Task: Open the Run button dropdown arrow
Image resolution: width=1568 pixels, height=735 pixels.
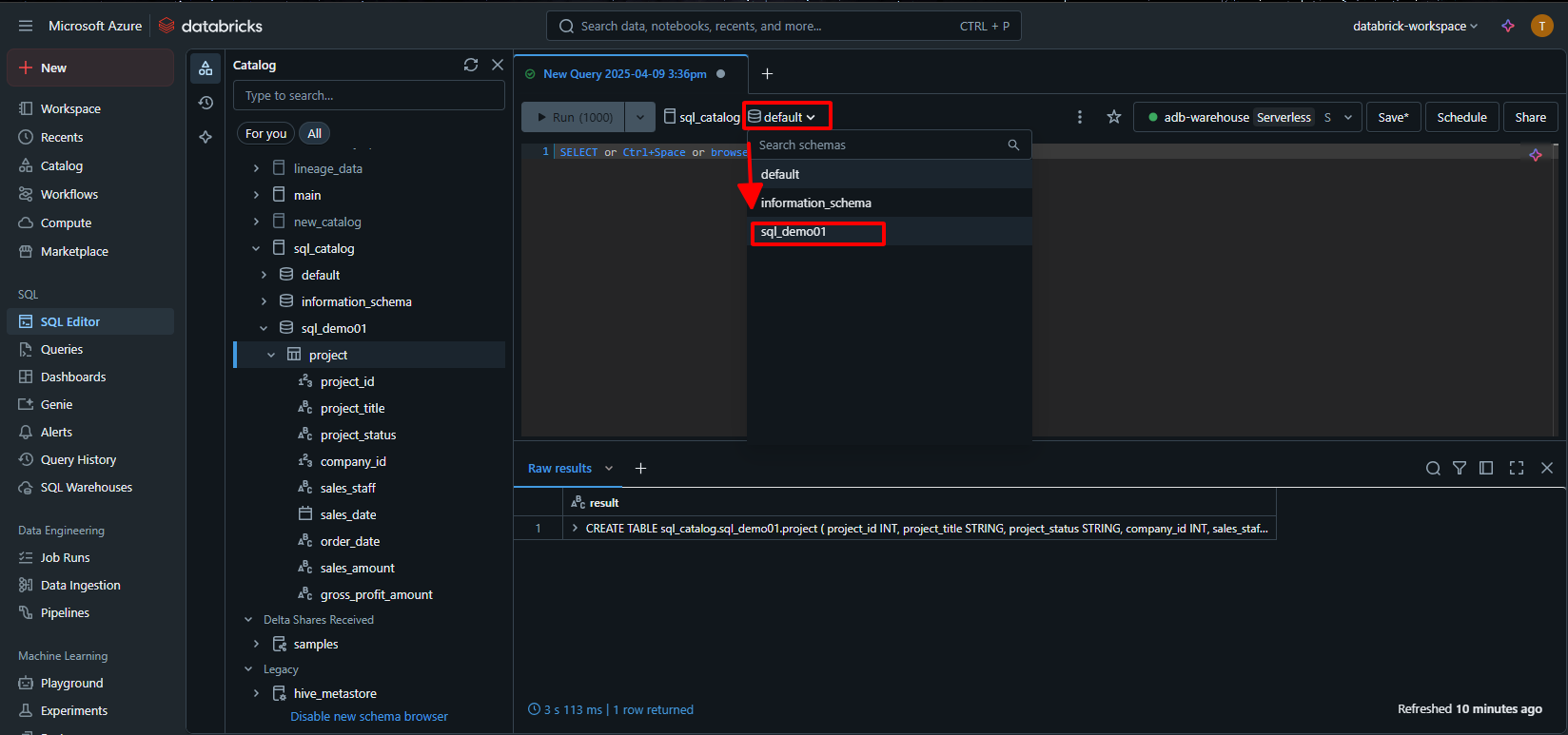Action: (640, 117)
